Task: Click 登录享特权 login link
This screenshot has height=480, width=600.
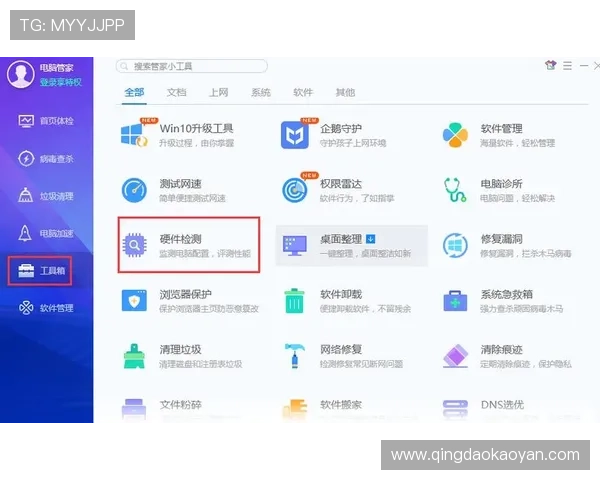Action: [x=60, y=82]
